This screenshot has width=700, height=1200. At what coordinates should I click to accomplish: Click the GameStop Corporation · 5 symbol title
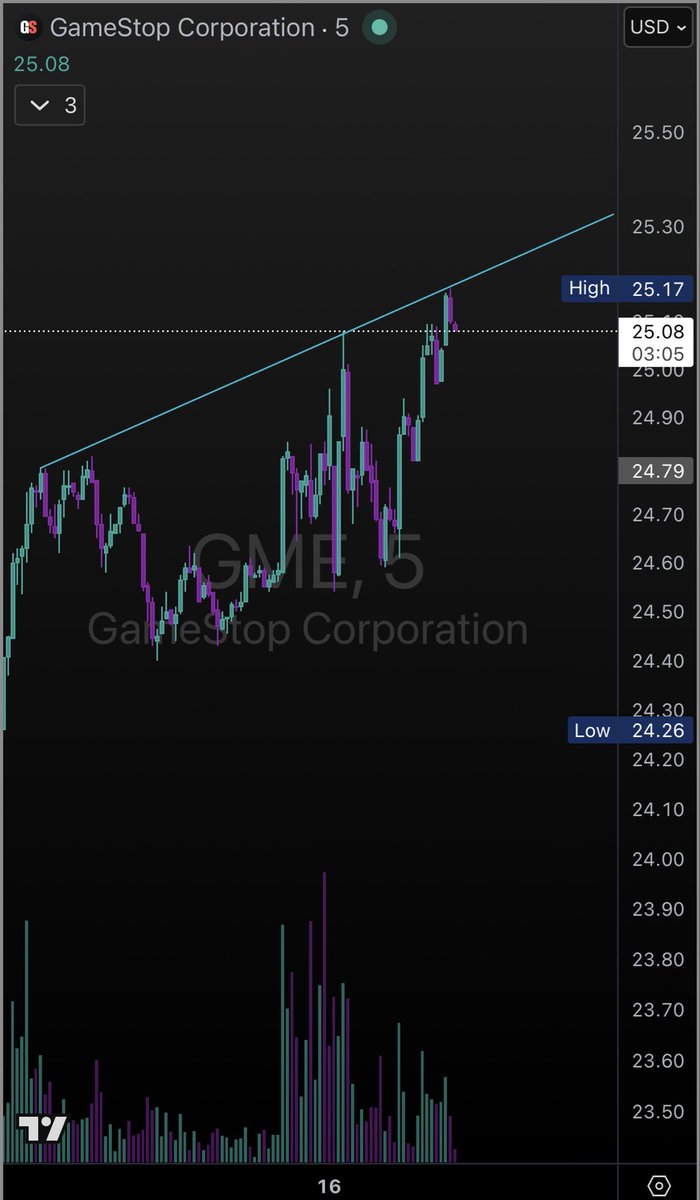point(199,28)
